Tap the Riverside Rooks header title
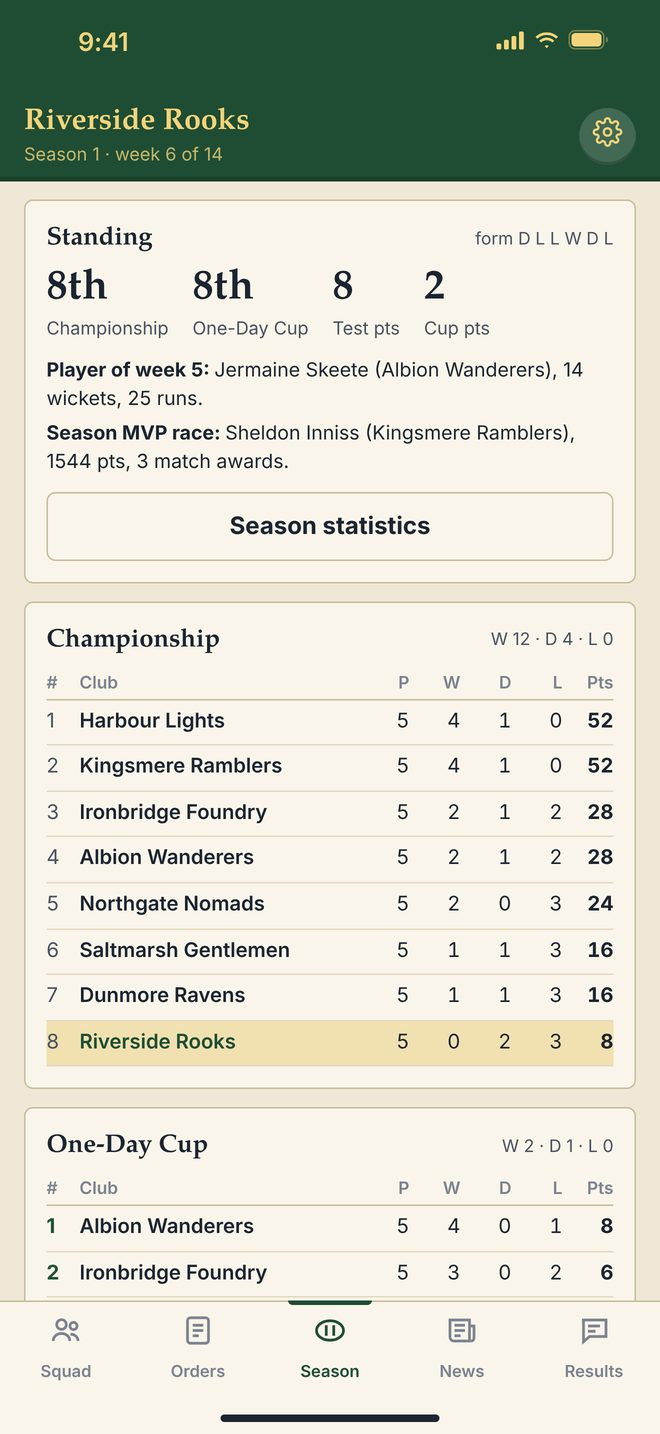 pos(137,120)
